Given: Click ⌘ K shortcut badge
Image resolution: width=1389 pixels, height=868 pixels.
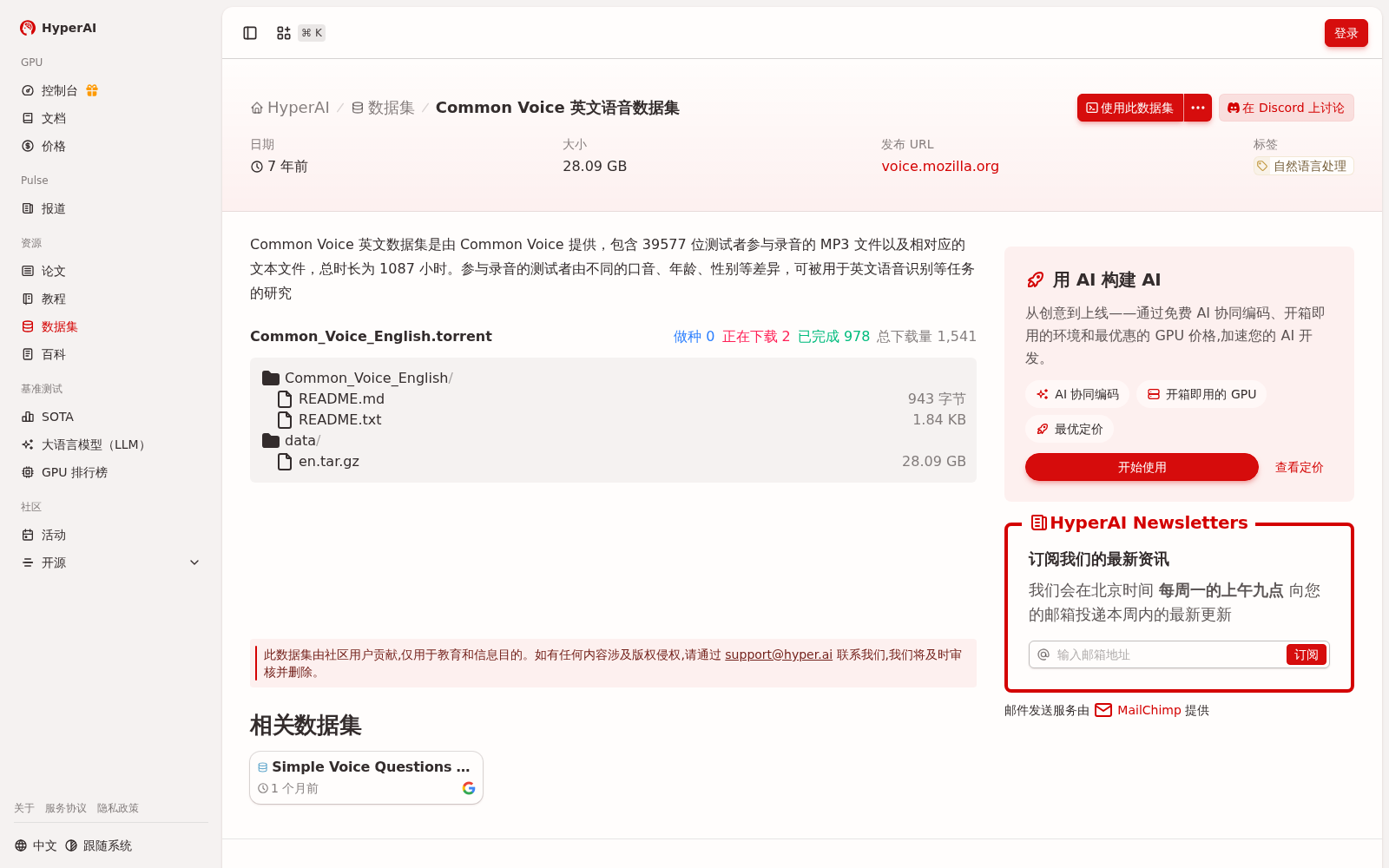Looking at the screenshot, I should pyautogui.click(x=312, y=33).
